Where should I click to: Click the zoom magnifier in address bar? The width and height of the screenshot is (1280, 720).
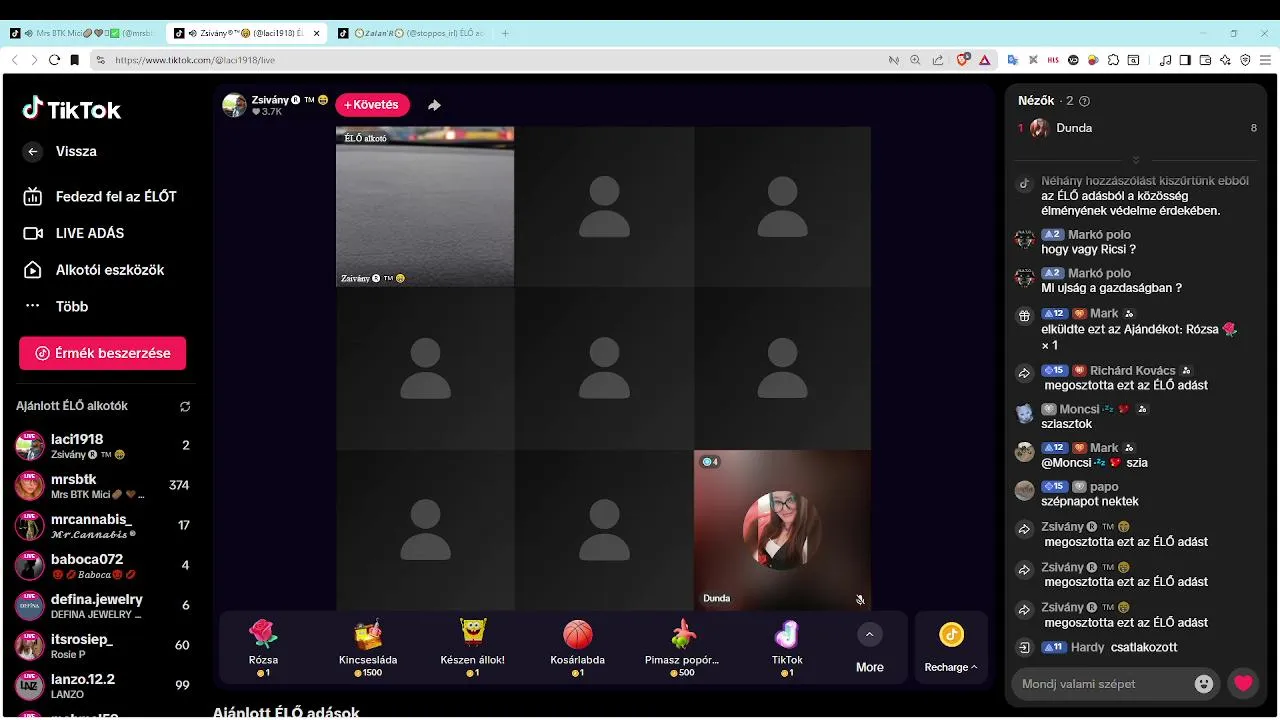(915, 60)
